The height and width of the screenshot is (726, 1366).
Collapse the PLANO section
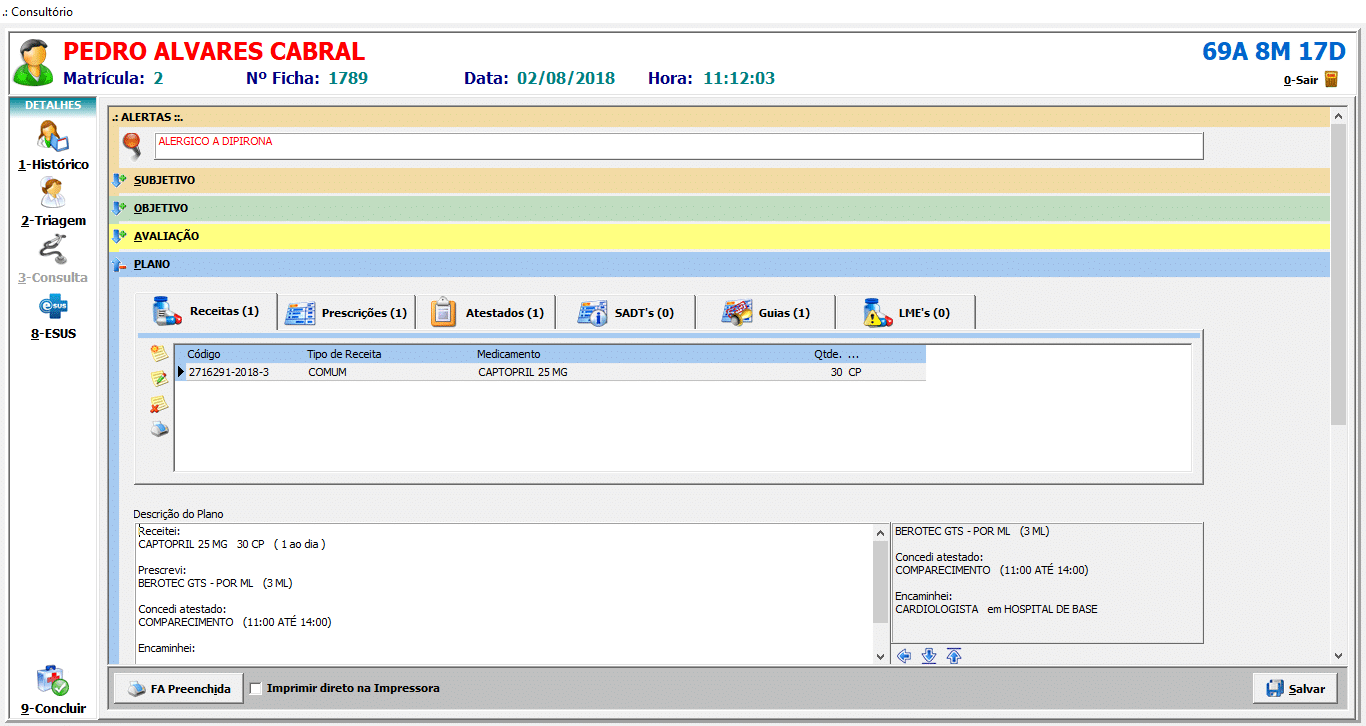[151, 265]
